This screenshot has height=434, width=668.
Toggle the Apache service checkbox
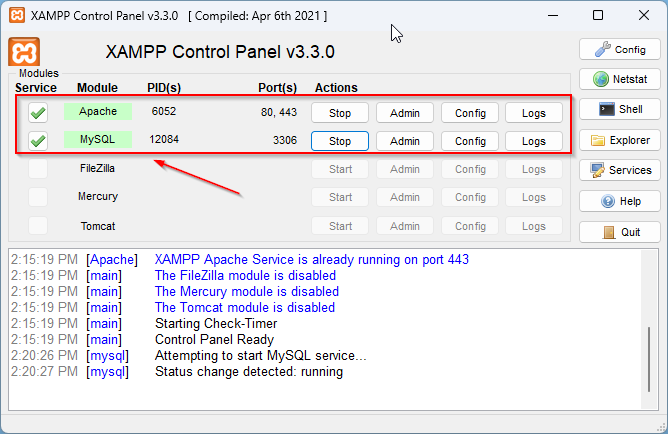(38, 113)
